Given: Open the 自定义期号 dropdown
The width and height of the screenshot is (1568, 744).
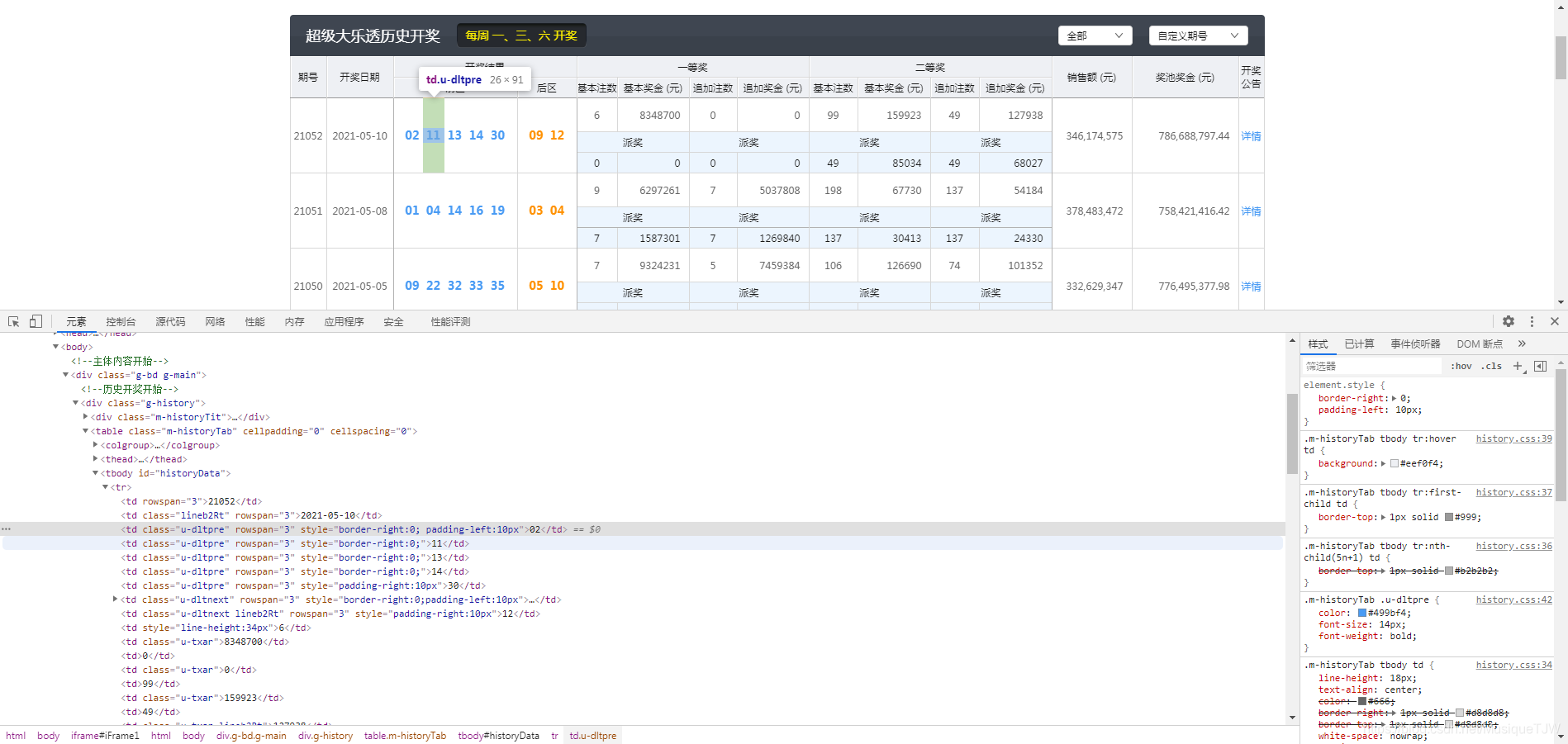Looking at the screenshot, I should pyautogui.click(x=1198, y=36).
